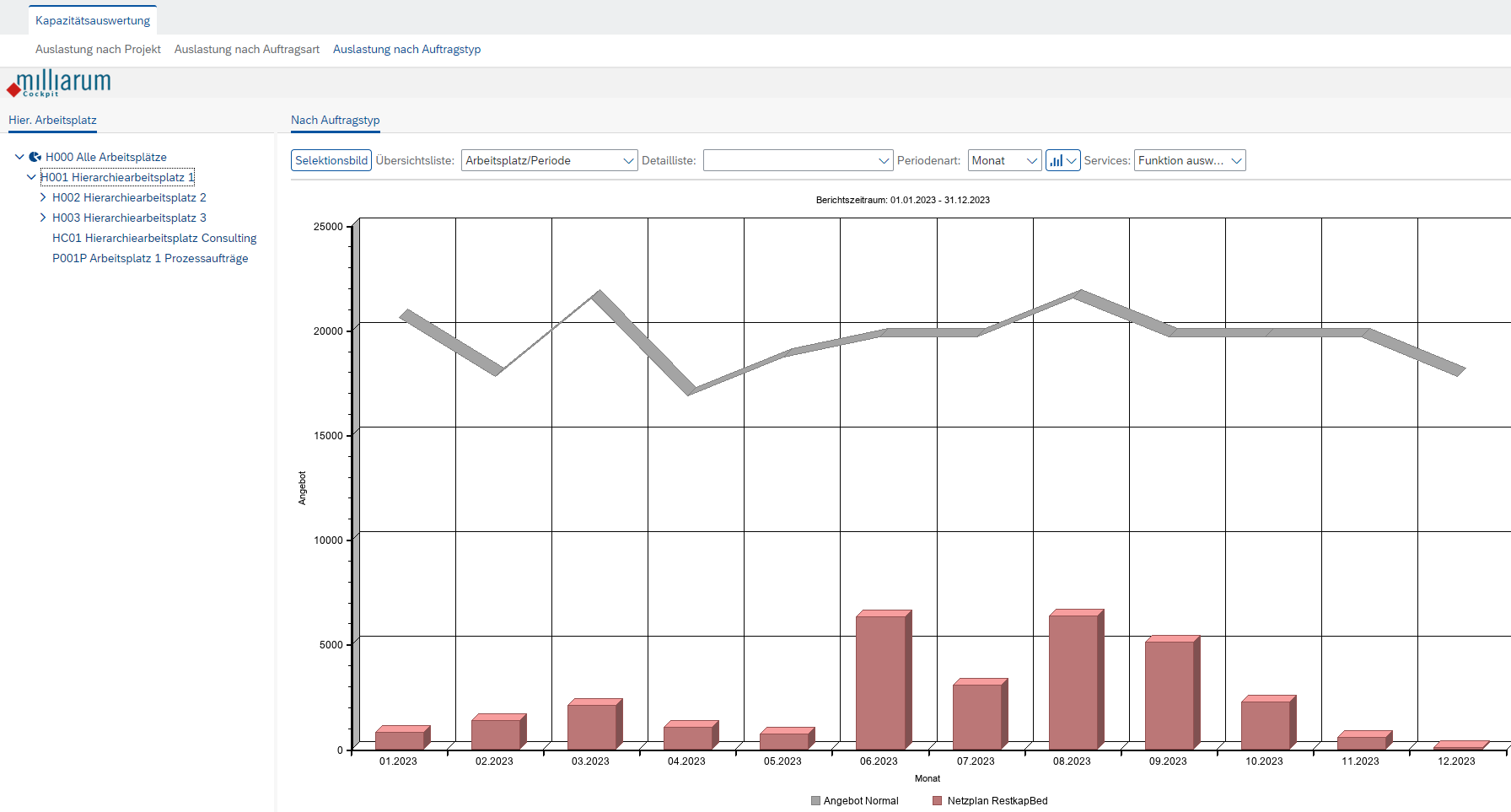Click the Selektionsbild button
The height and width of the screenshot is (812, 1511).
coord(331,160)
